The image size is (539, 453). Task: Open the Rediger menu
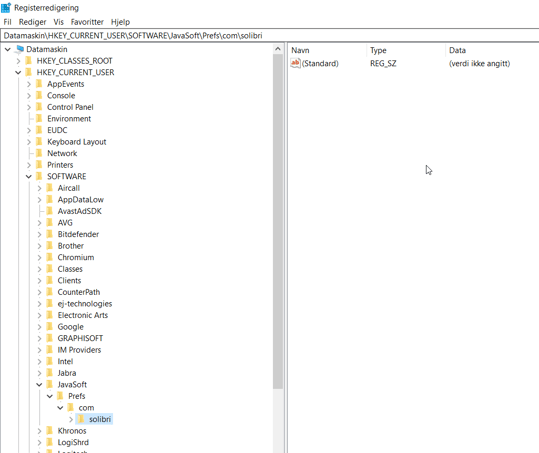32,22
